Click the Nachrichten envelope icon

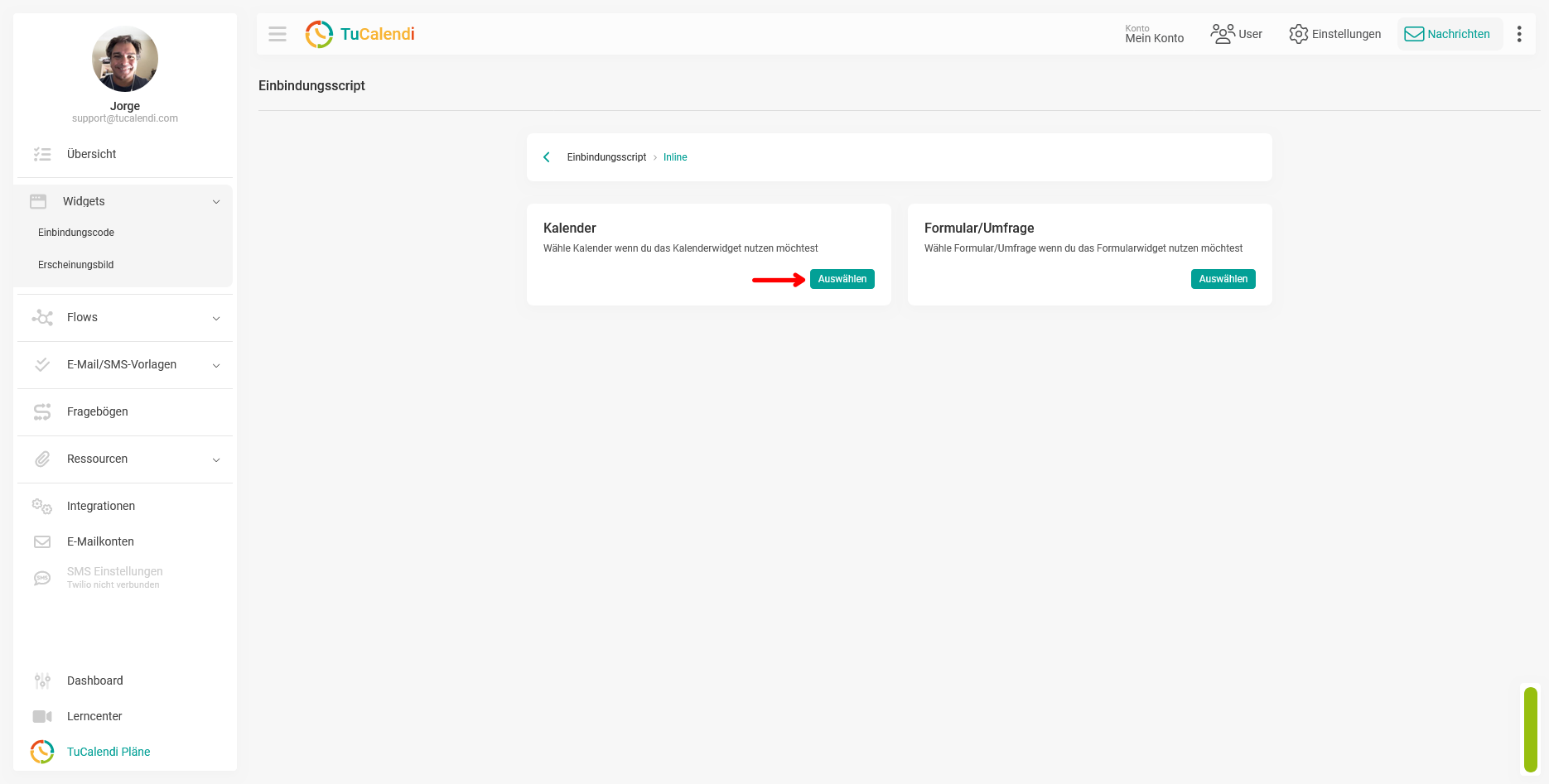click(x=1414, y=34)
